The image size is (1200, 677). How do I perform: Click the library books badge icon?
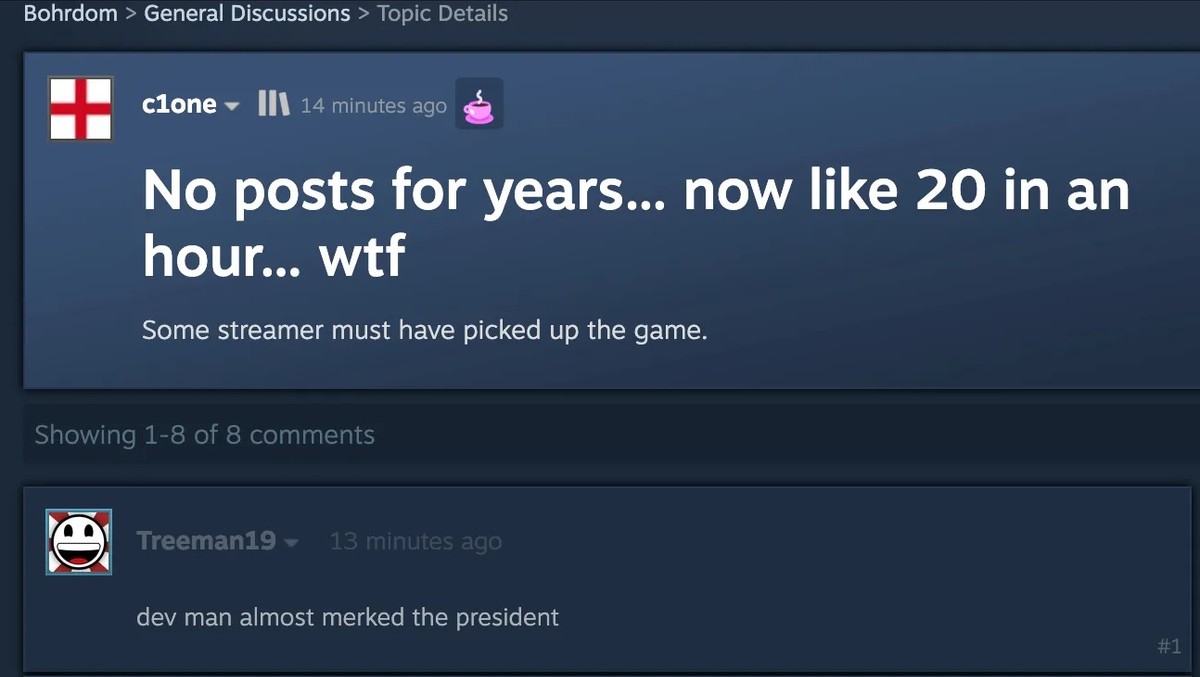point(273,104)
